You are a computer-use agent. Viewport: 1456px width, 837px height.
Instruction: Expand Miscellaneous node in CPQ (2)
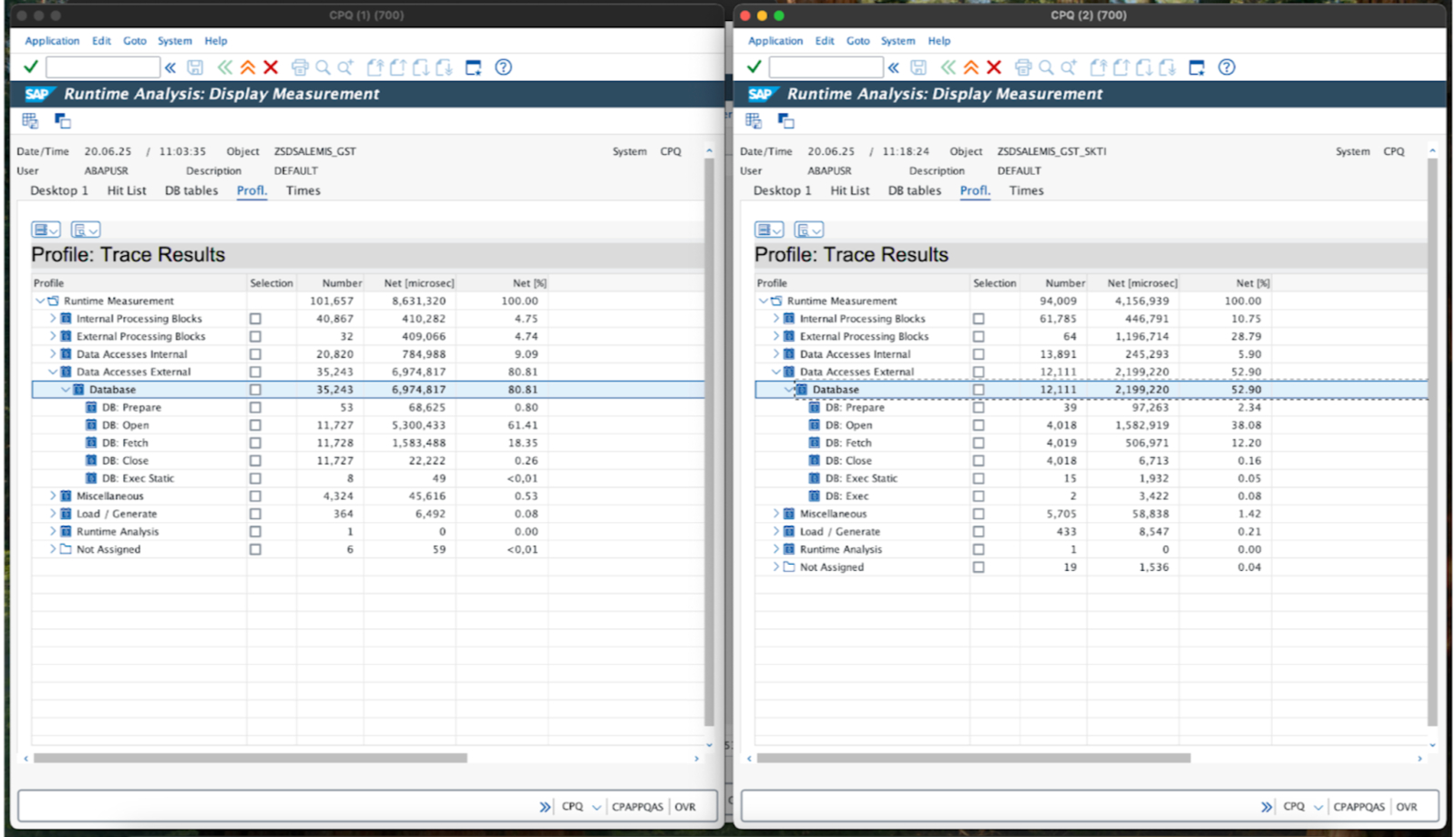[776, 514]
